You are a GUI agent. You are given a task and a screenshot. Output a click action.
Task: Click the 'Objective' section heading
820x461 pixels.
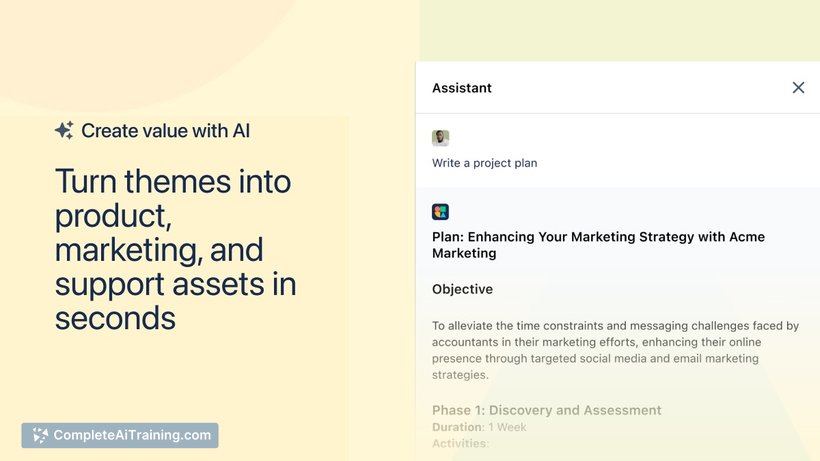pyautogui.click(x=462, y=289)
